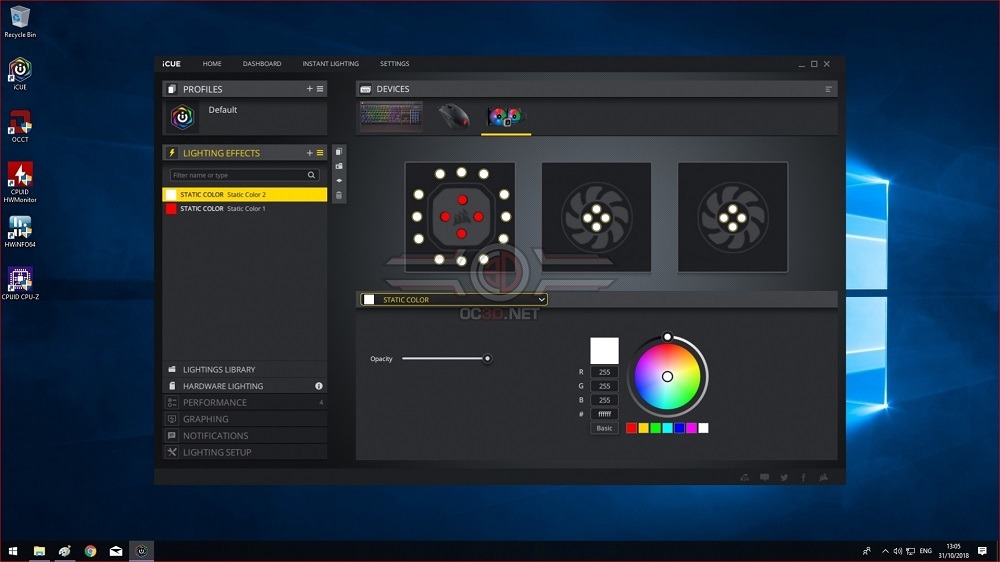
Task: Click the Filter name or type field
Action: 244,175
